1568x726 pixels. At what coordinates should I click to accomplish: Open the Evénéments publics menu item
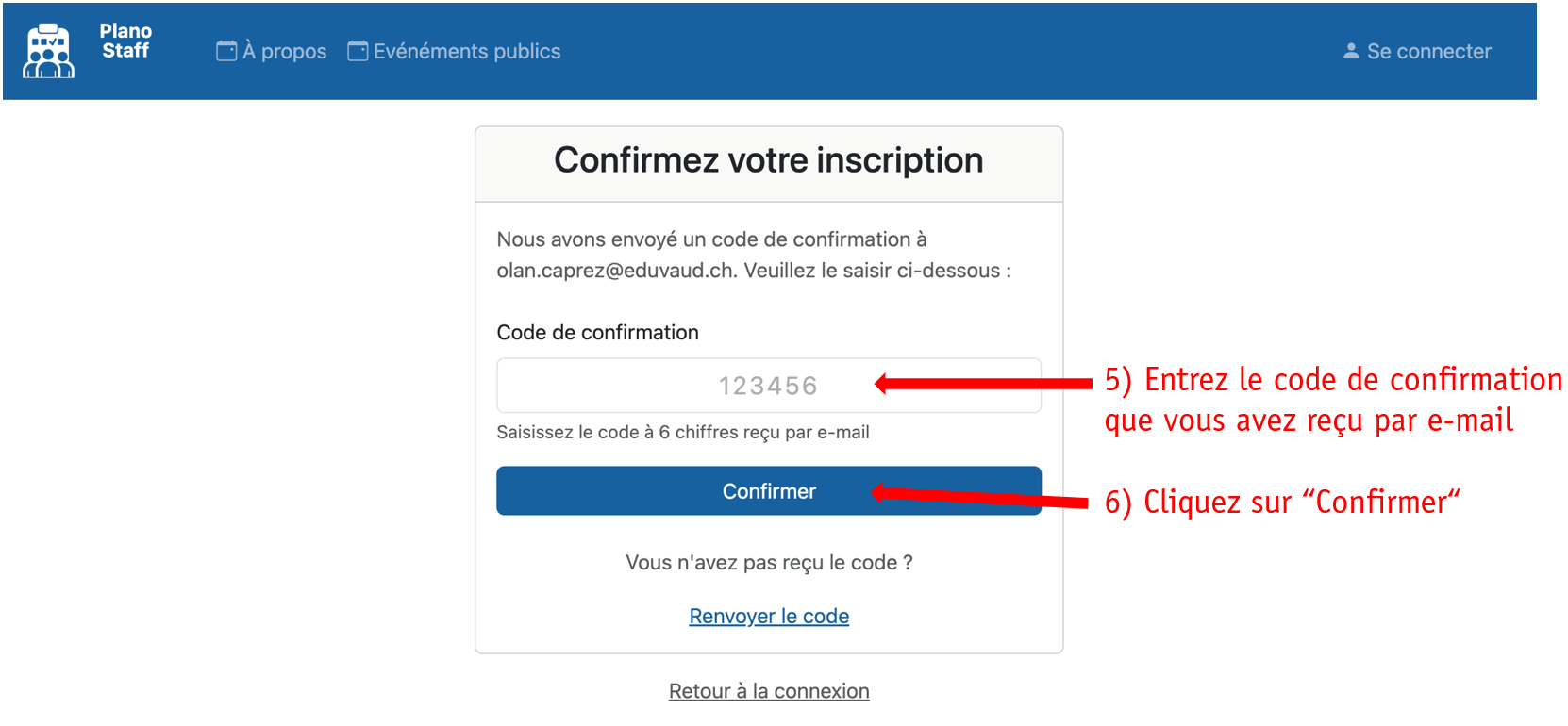[x=466, y=52]
